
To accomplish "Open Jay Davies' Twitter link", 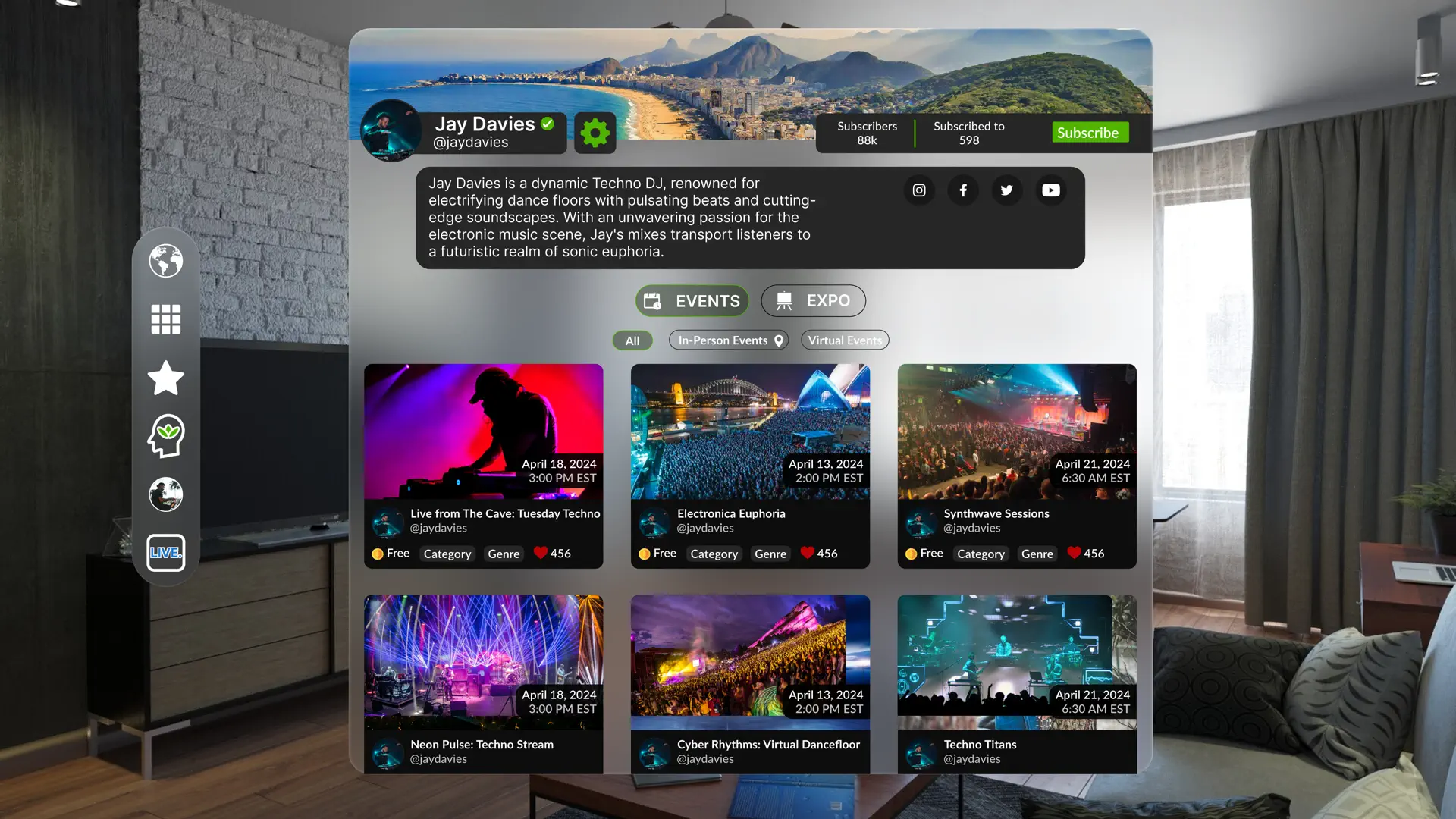I will click(1007, 190).
